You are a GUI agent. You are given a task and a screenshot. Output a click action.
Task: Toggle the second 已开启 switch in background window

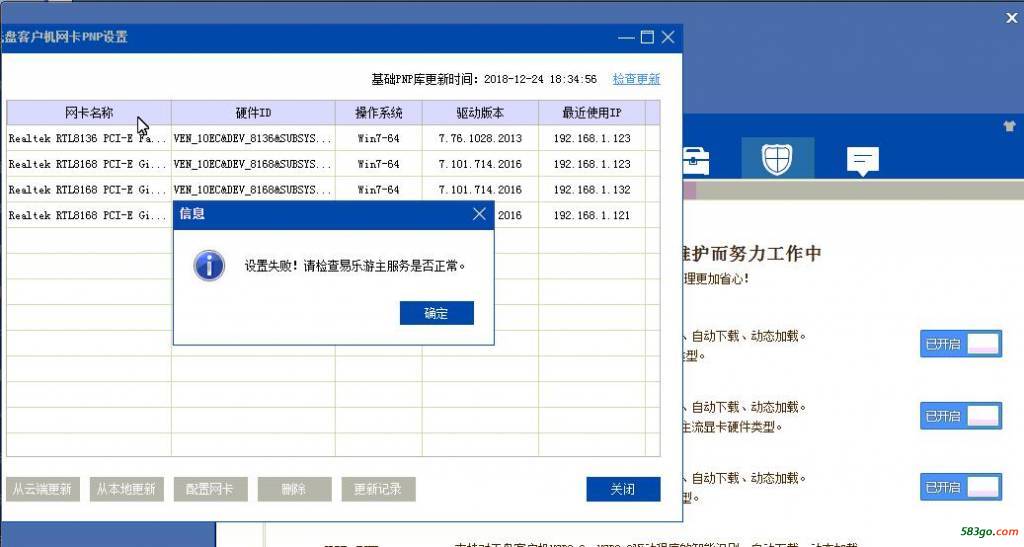(961, 416)
